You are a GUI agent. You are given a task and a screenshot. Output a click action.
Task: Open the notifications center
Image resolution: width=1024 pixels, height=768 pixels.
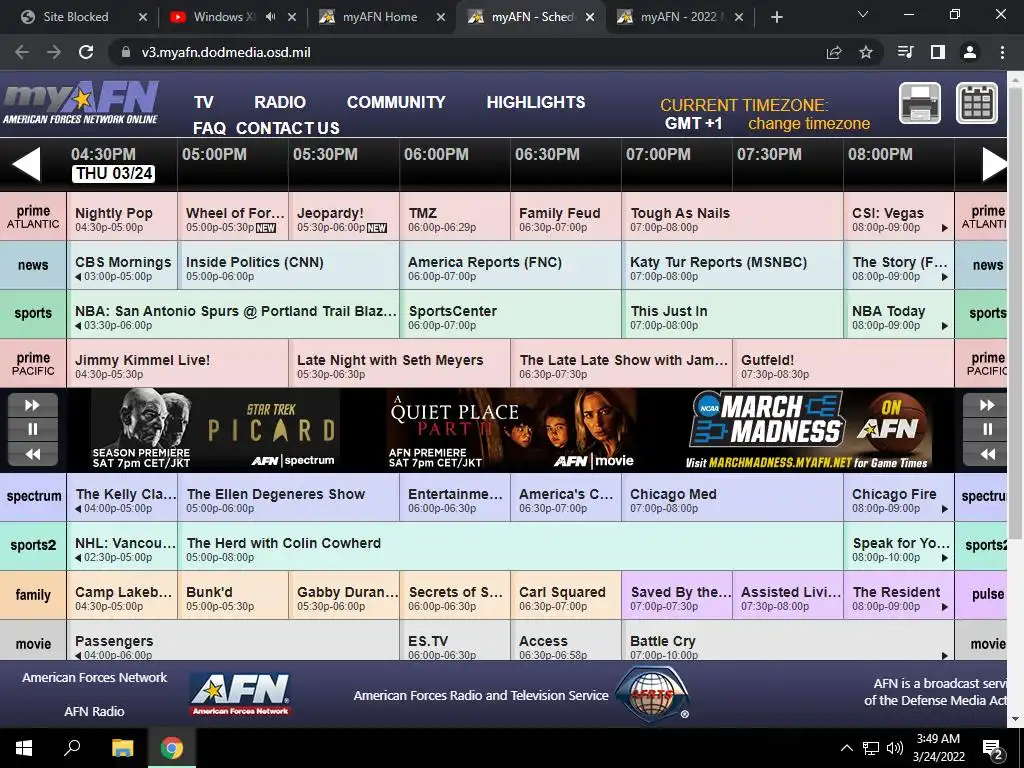pyautogui.click(x=993, y=749)
